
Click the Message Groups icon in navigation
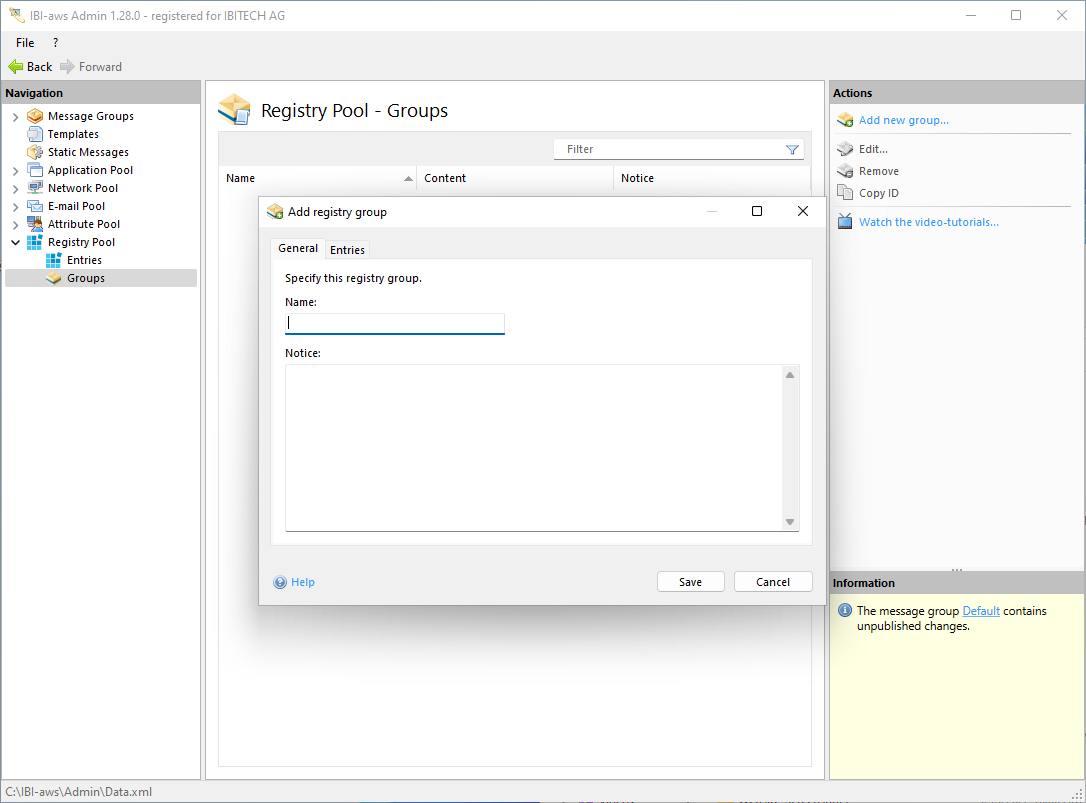[x=35, y=116]
